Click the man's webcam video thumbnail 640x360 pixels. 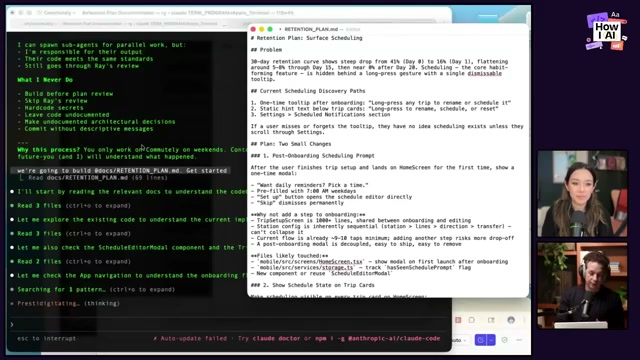click(x=582, y=286)
